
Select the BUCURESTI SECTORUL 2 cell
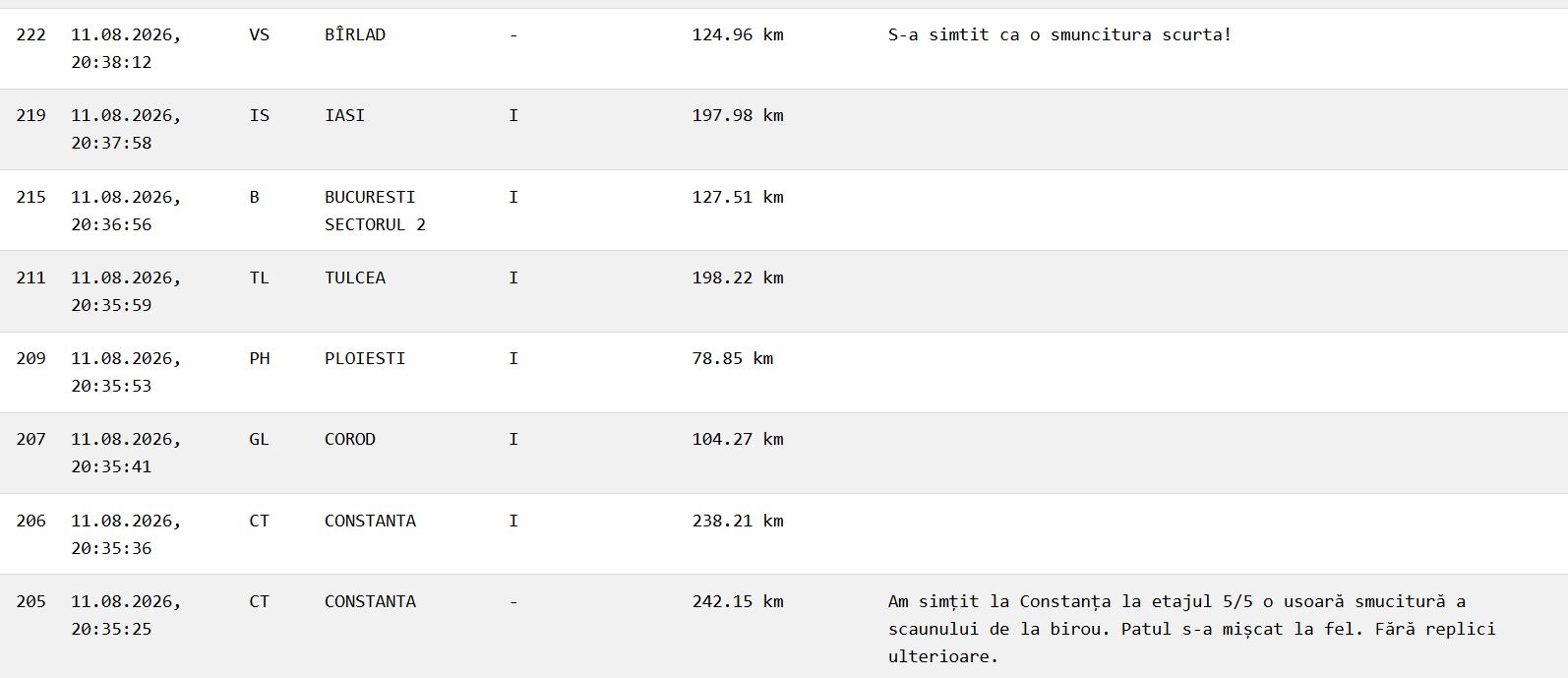pyautogui.click(x=375, y=211)
